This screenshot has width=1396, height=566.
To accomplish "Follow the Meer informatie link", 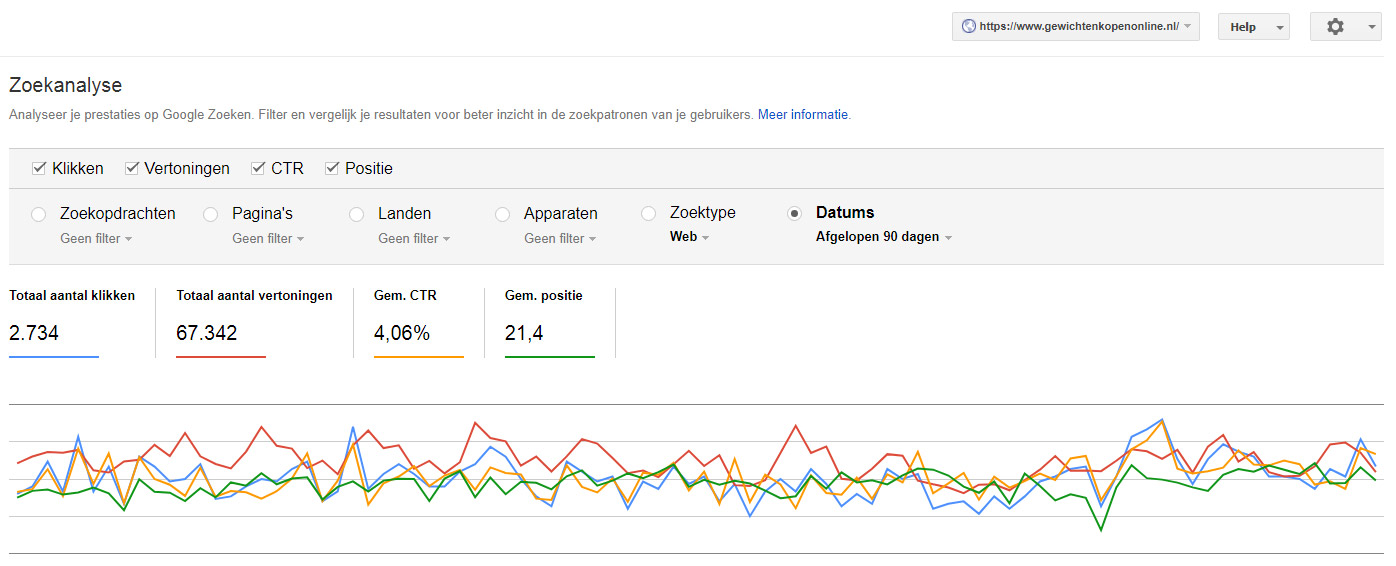I will coord(803,115).
